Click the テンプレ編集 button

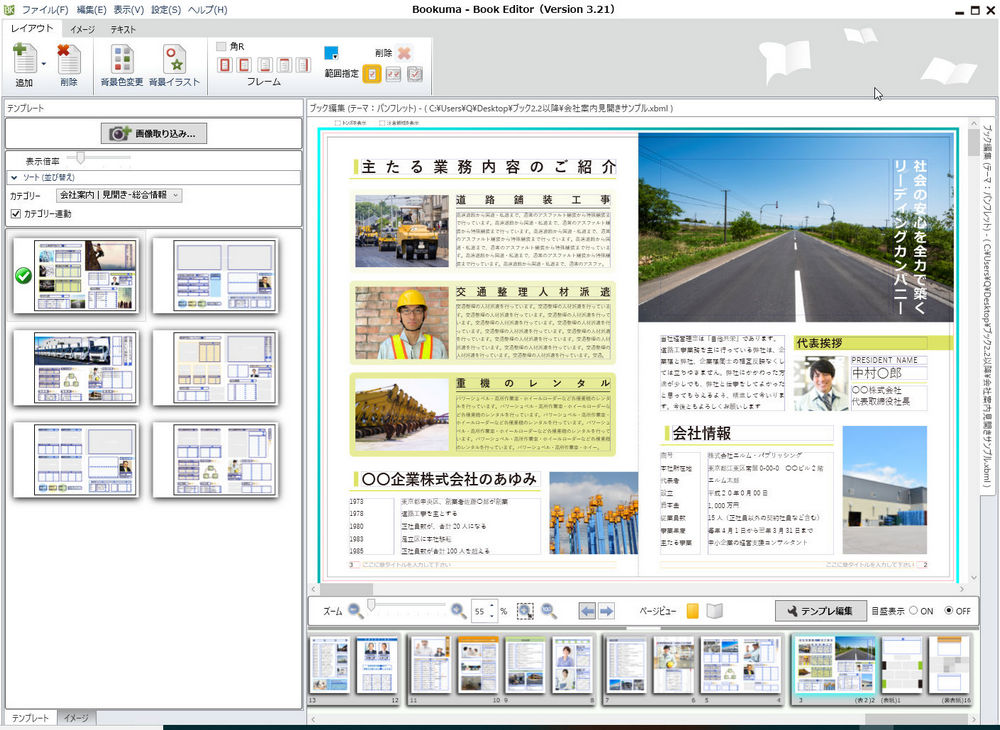pyautogui.click(x=820, y=611)
